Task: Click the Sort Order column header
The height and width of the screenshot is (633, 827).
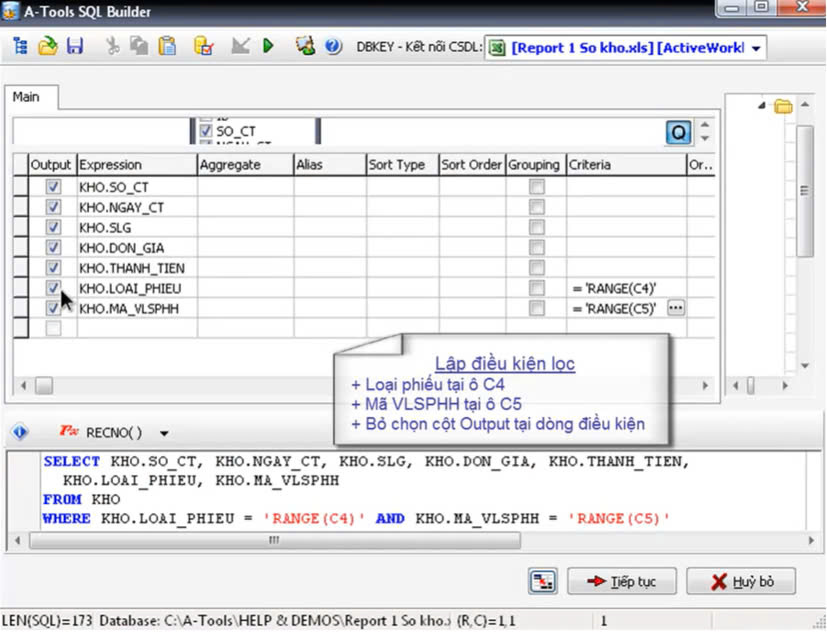Action: point(472,165)
